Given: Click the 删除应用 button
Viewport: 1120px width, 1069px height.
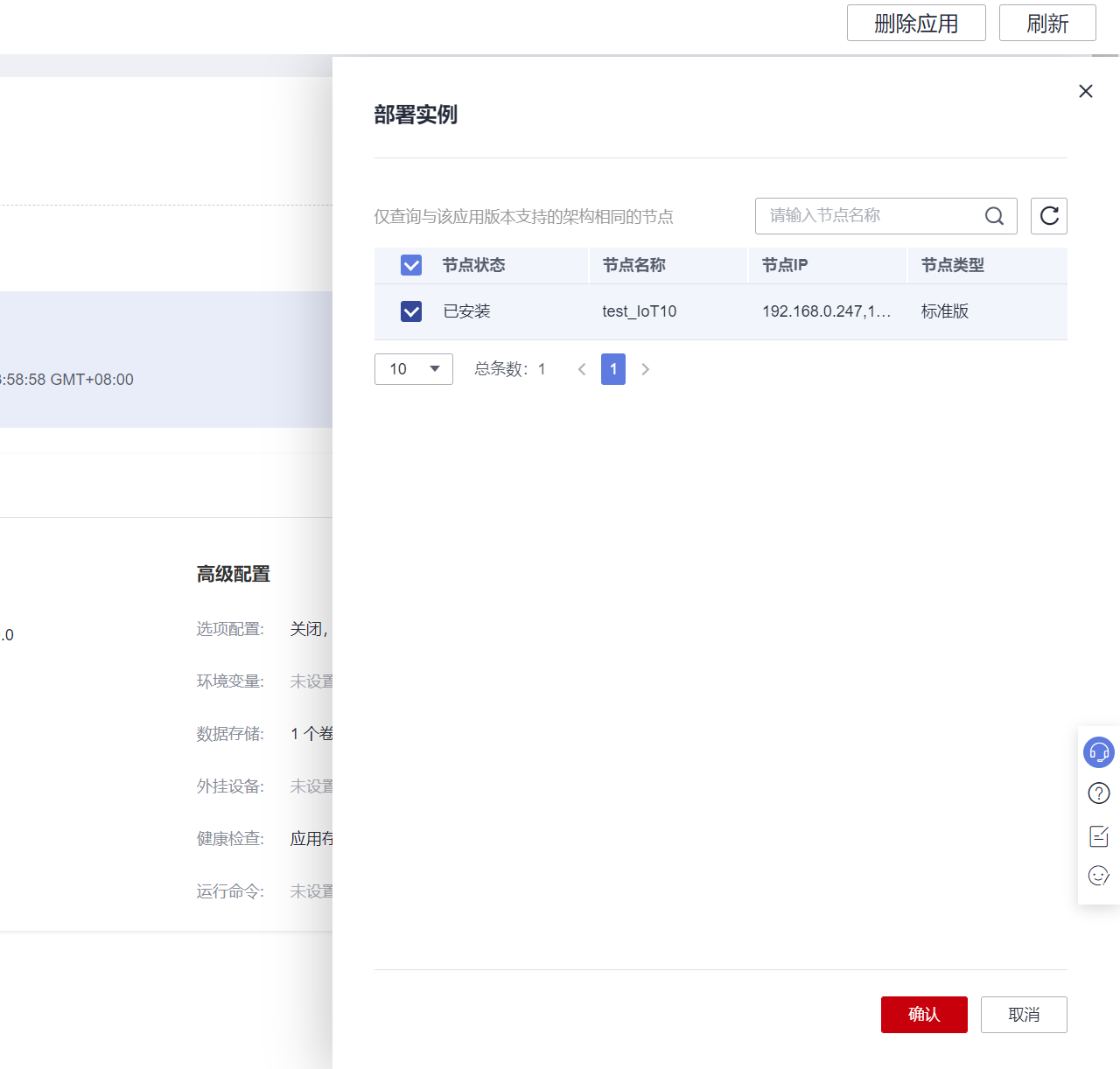Looking at the screenshot, I should click(x=916, y=23).
